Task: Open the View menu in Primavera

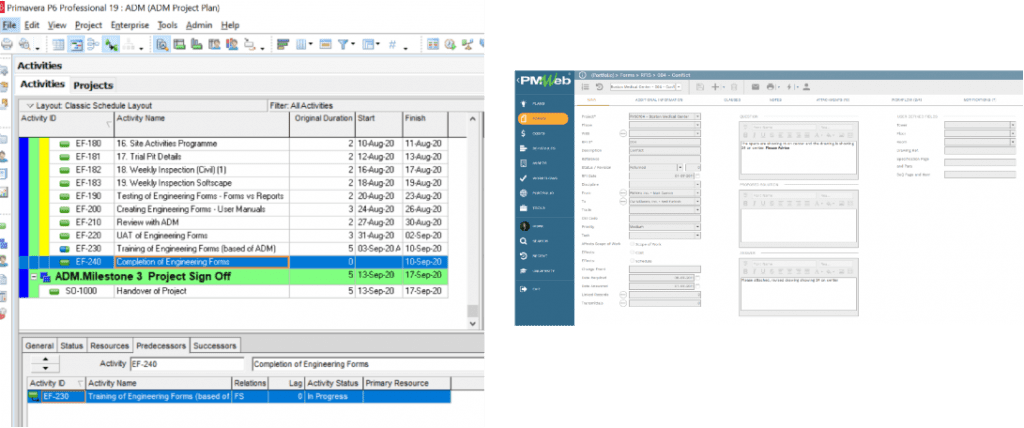Action: (x=57, y=25)
